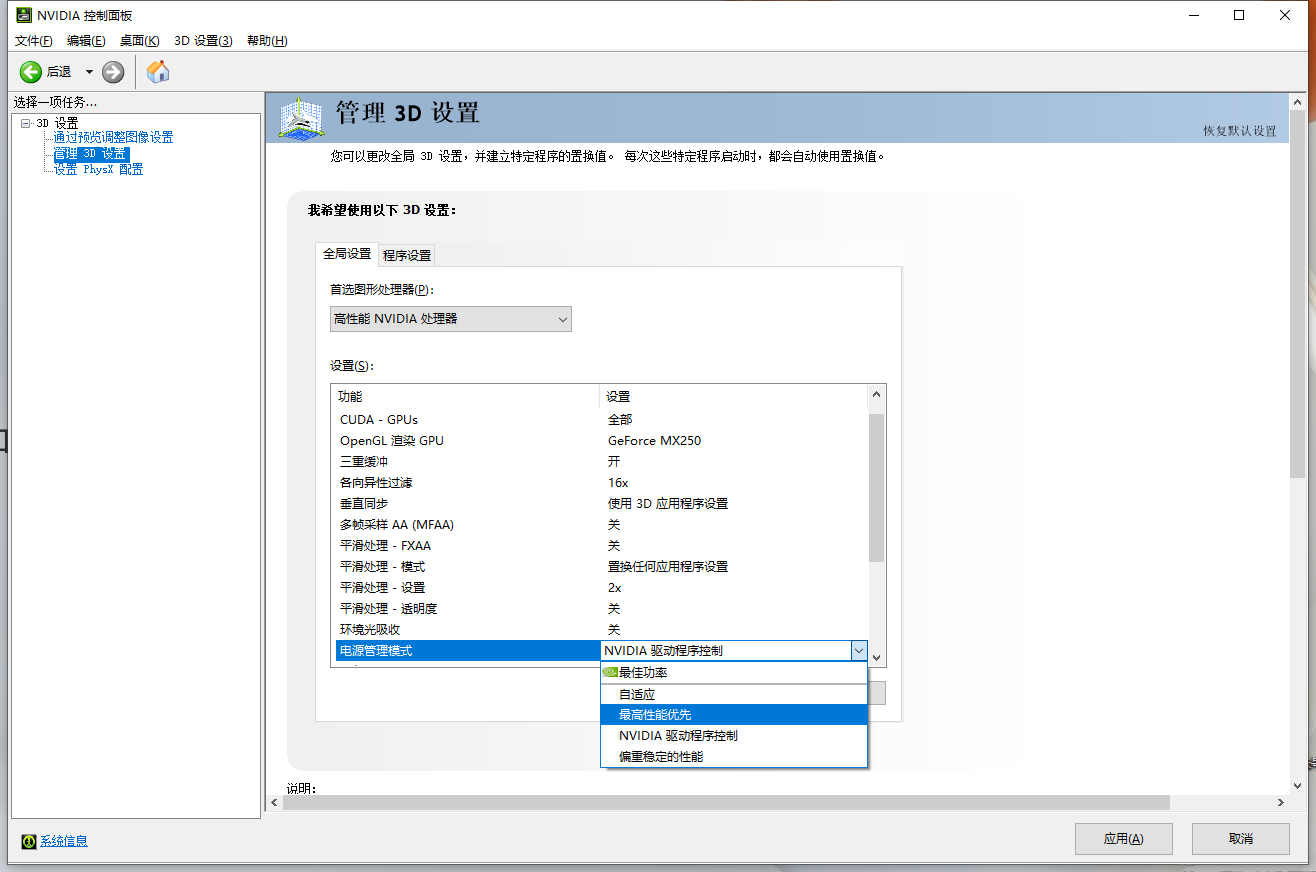The height and width of the screenshot is (872, 1316).
Task: Click the Forward arrow icon
Action: click(x=113, y=71)
